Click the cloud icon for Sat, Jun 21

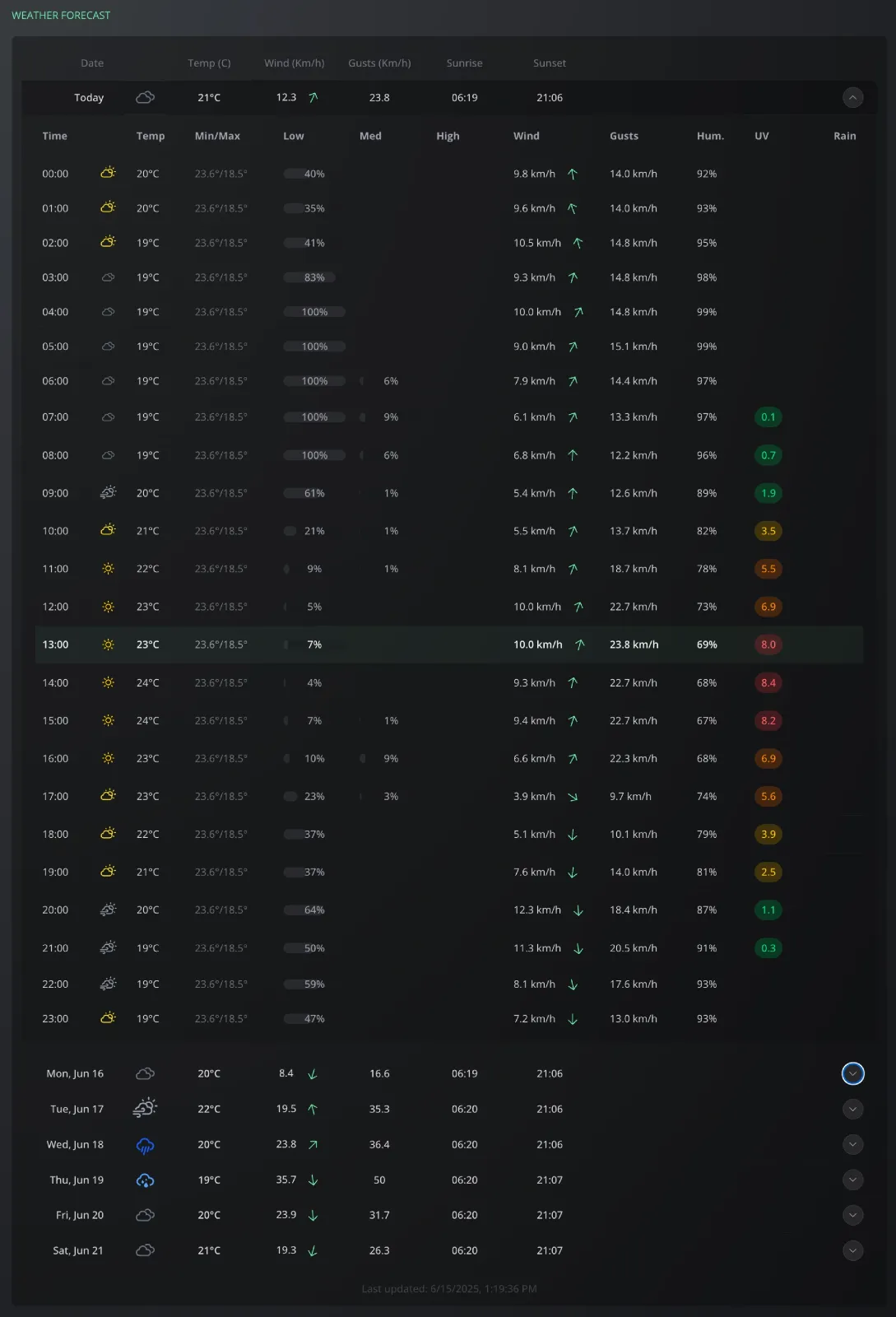point(146,1251)
